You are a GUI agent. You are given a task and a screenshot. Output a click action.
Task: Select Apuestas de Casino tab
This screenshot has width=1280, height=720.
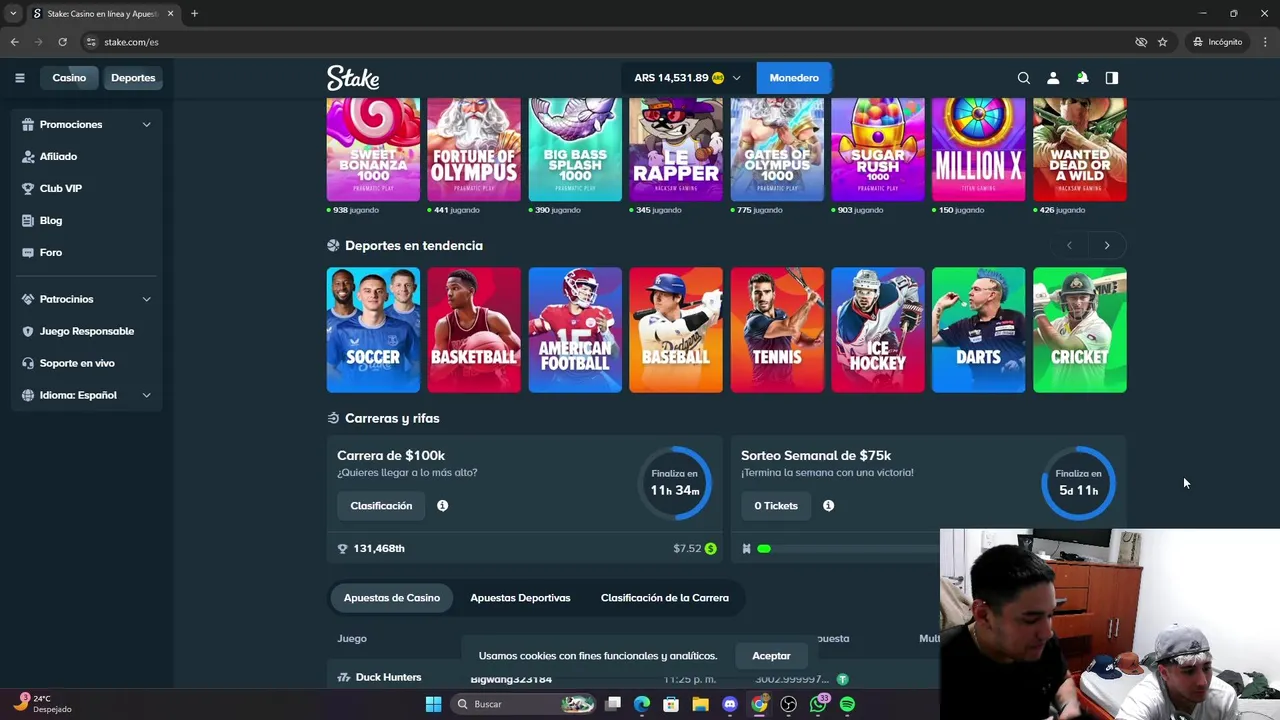[392, 598]
